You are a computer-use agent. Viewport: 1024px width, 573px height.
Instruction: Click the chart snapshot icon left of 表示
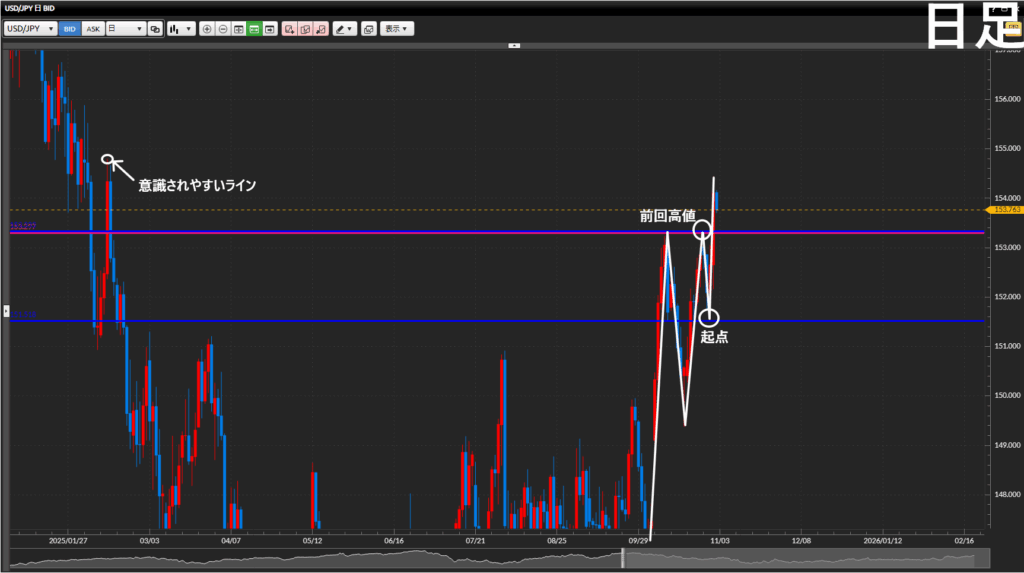pos(368,29)
